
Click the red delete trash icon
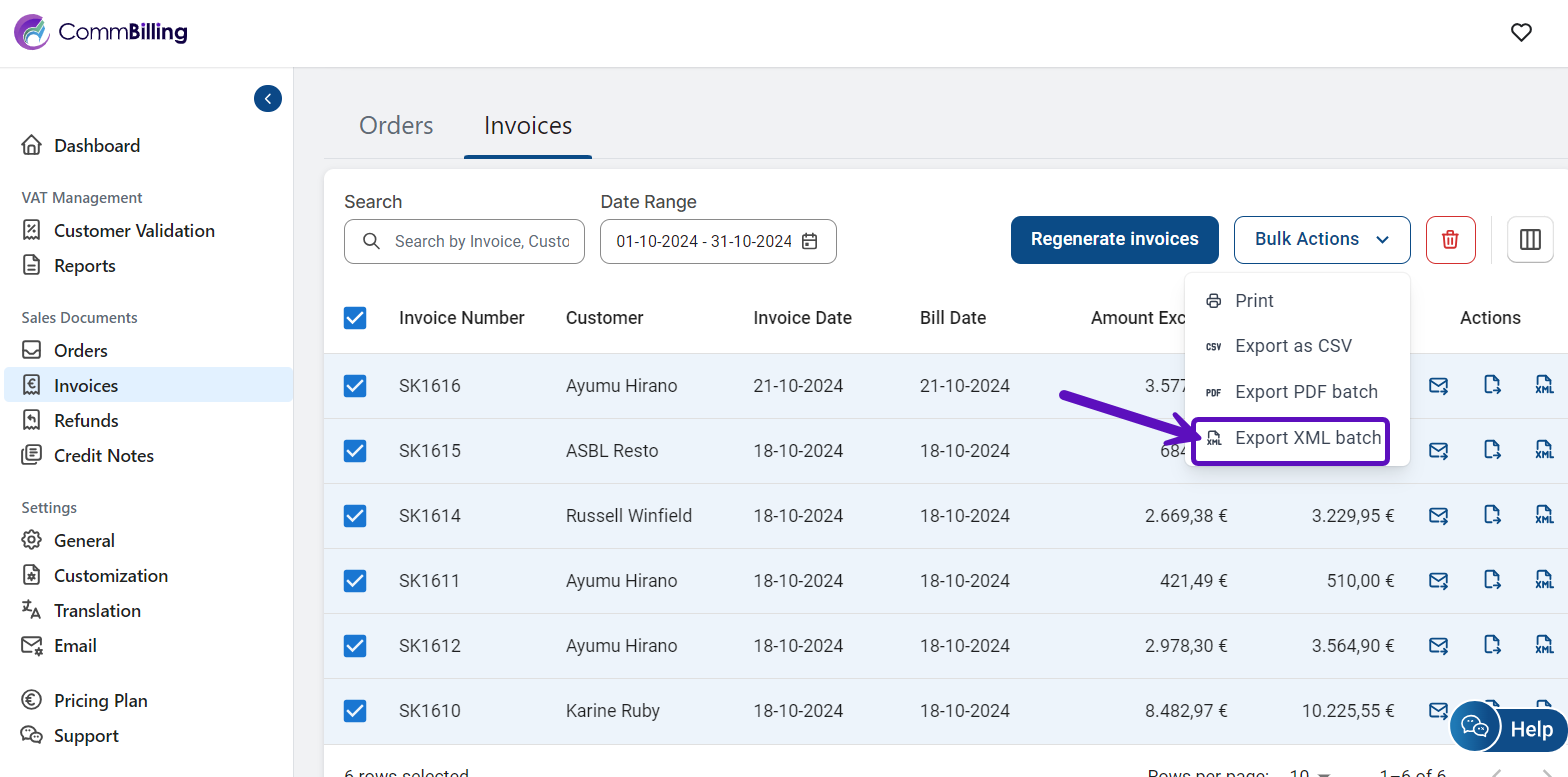(1450, 240)
